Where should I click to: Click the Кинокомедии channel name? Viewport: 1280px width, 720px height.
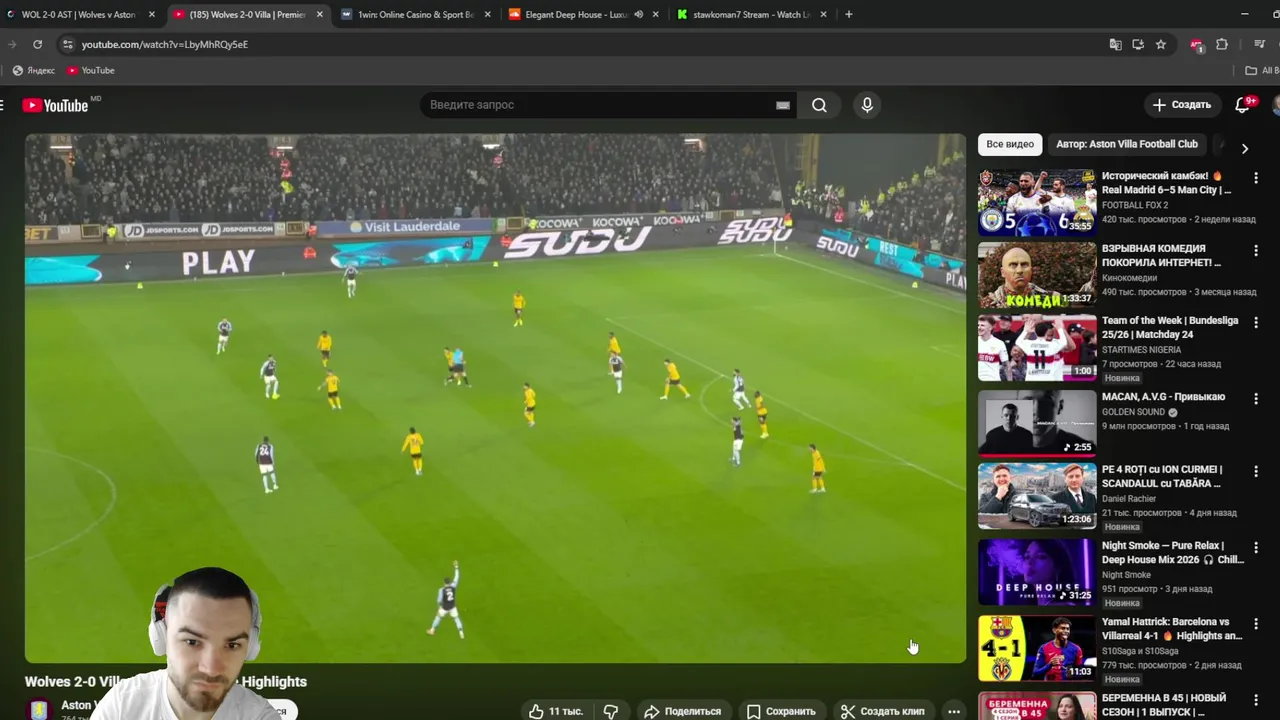(x=1129, y=278)
